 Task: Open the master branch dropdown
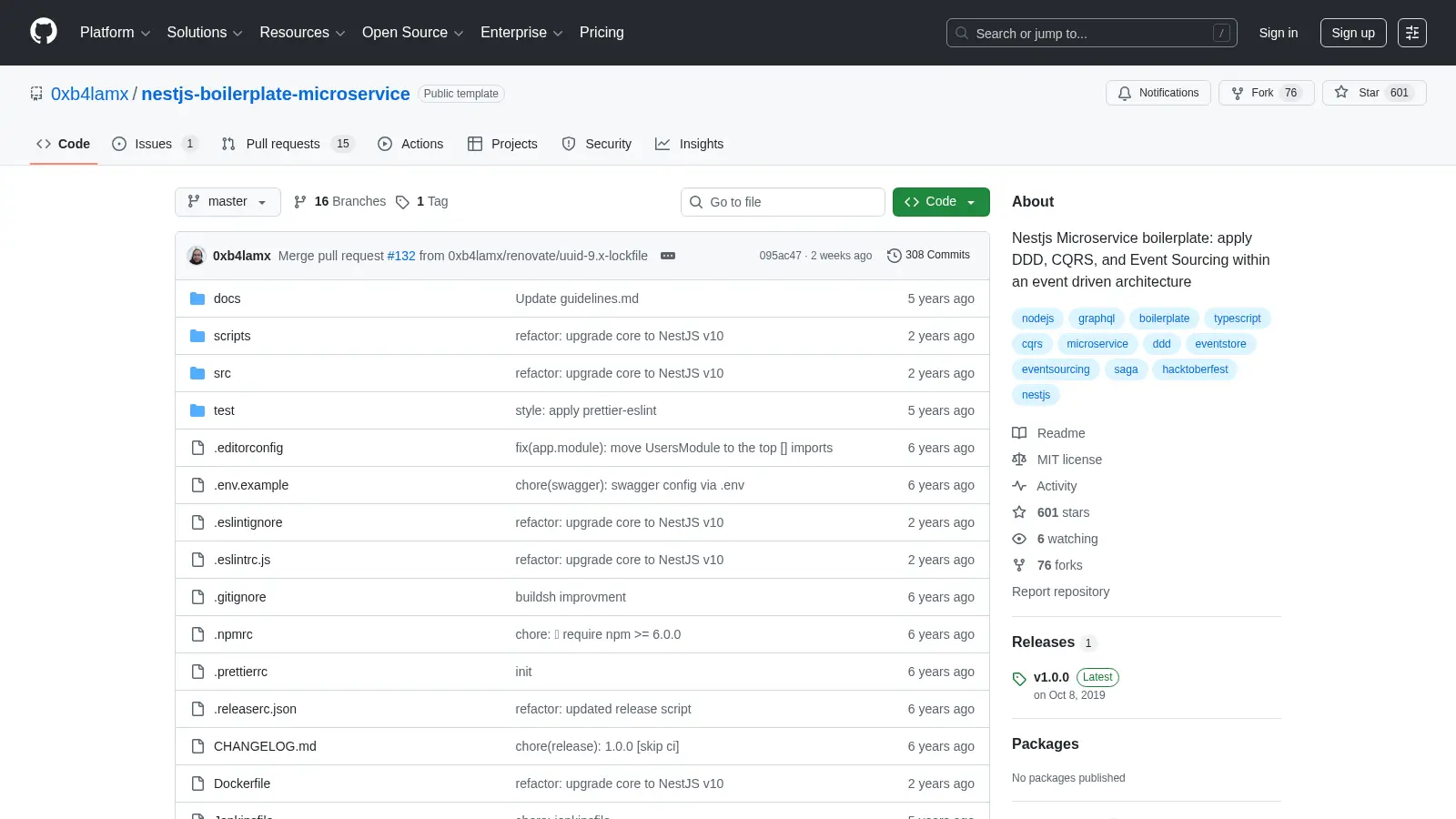pos(227,202)
